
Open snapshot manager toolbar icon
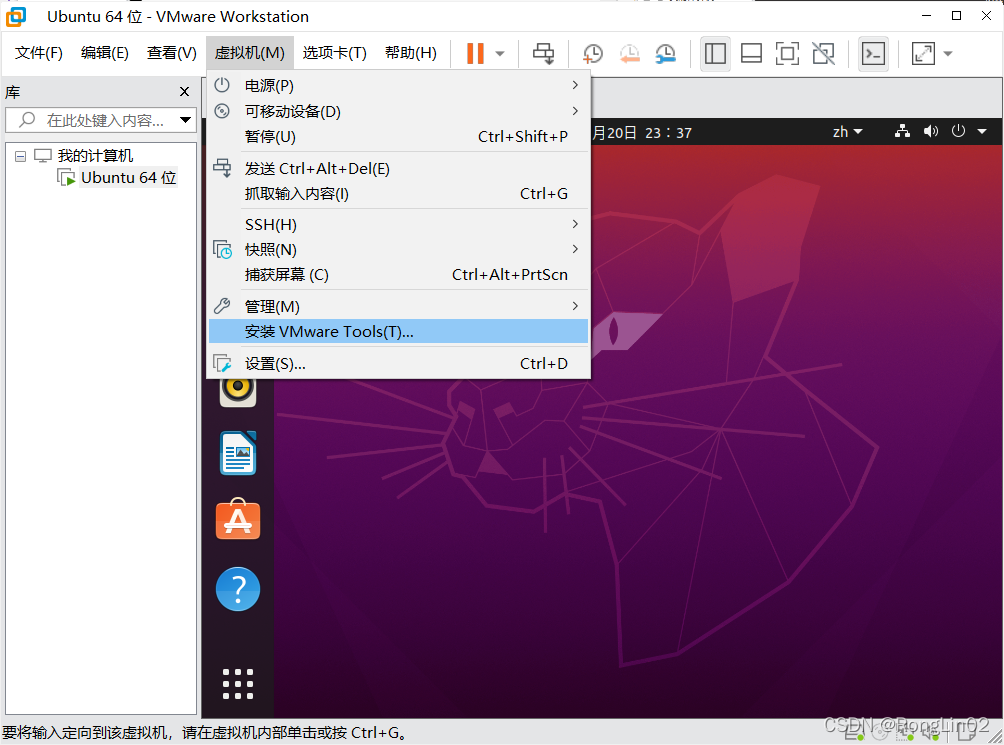666,54
